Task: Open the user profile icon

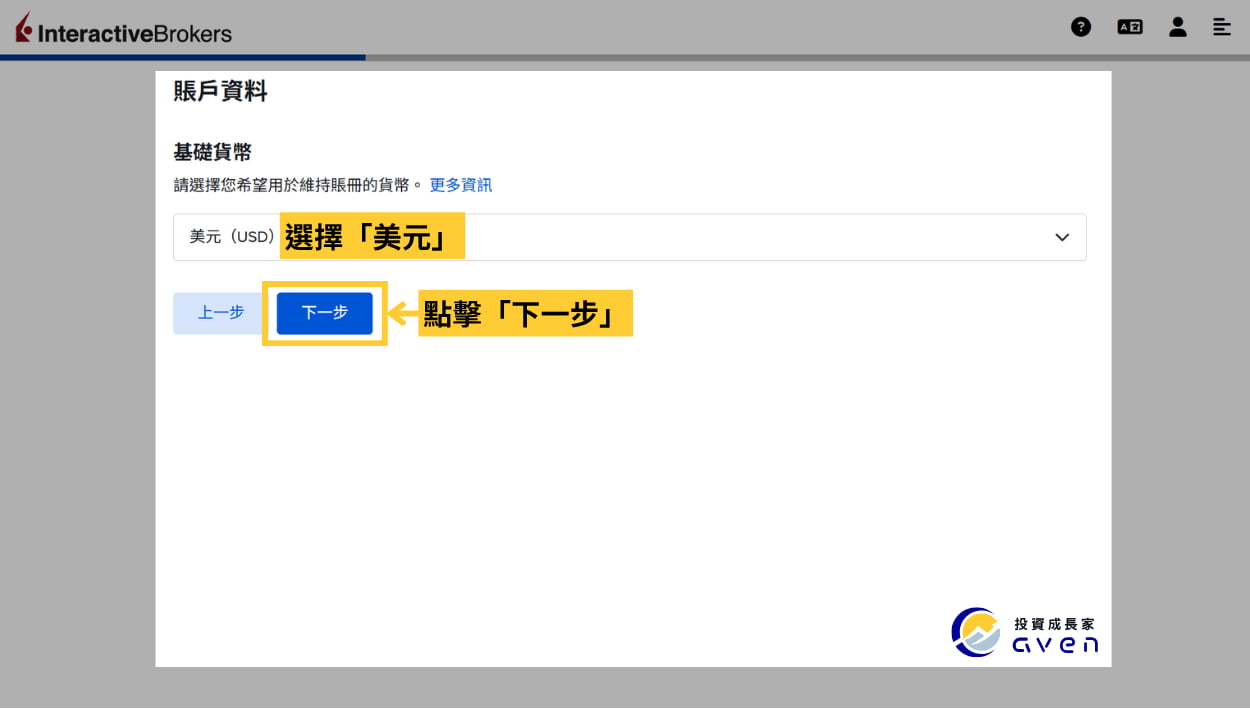Action: [x=1178, y=27]
